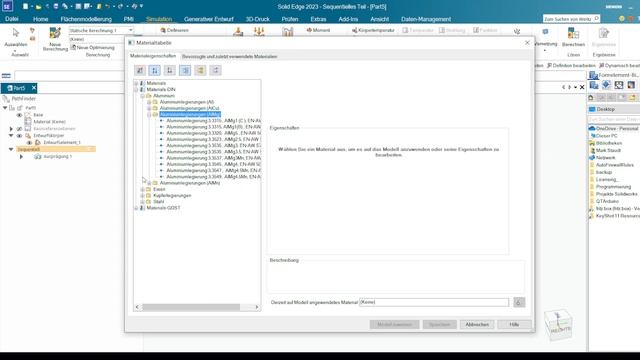Image resolution: width=640 pixels, height=360 pixels.
Task: Click the Auswählen arrow tool
Action: pos(16,33)
